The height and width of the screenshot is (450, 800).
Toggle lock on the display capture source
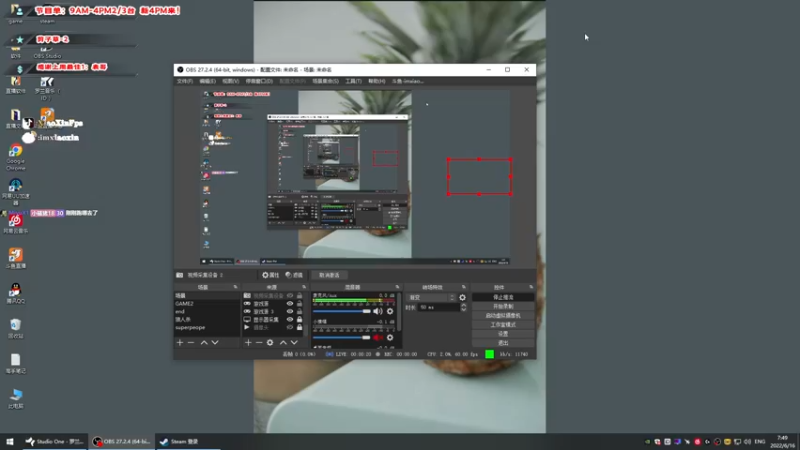point(299,319)
